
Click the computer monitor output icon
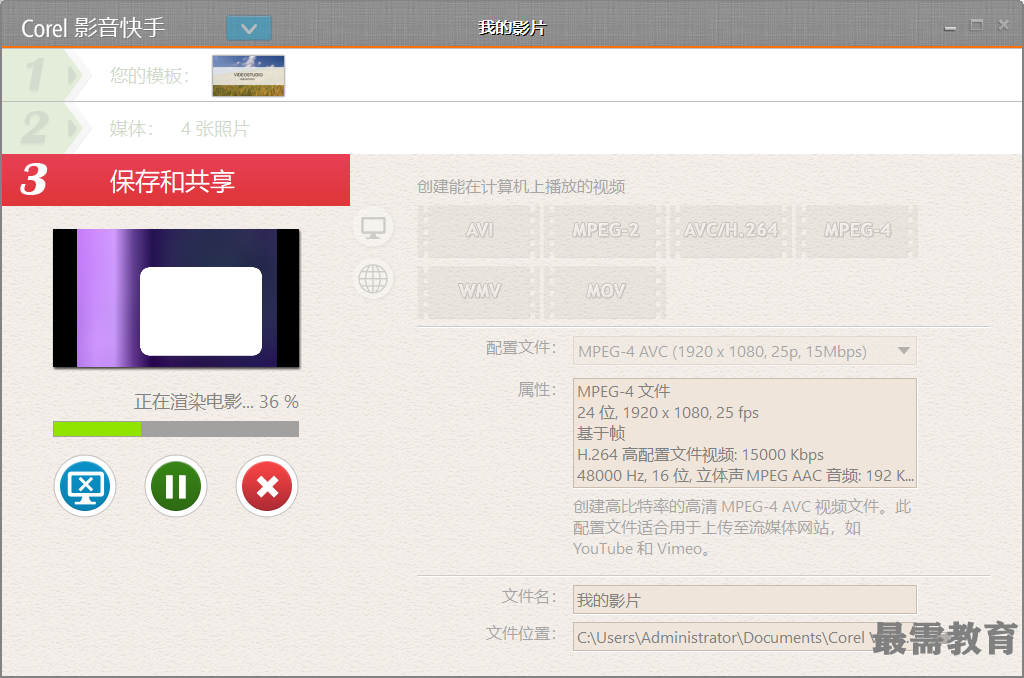[x=373, y=228]
